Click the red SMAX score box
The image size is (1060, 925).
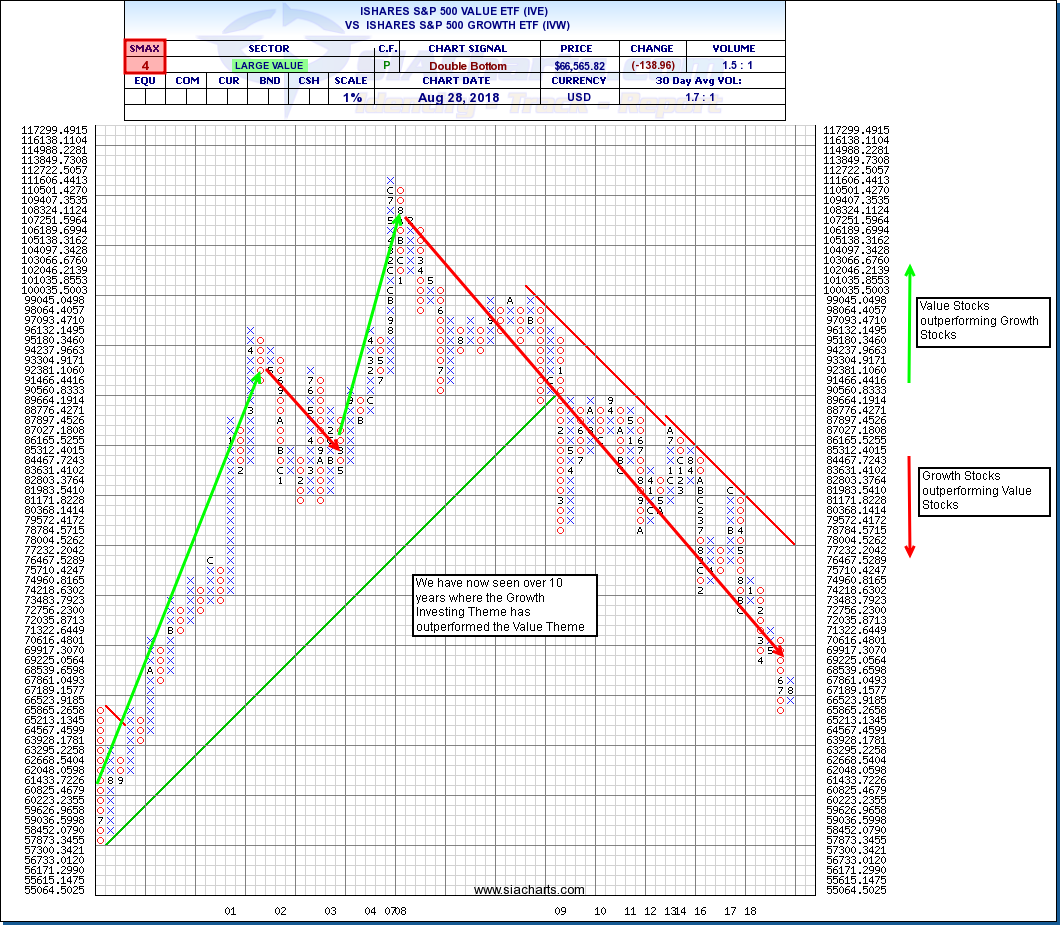click(x=145, y=57)
